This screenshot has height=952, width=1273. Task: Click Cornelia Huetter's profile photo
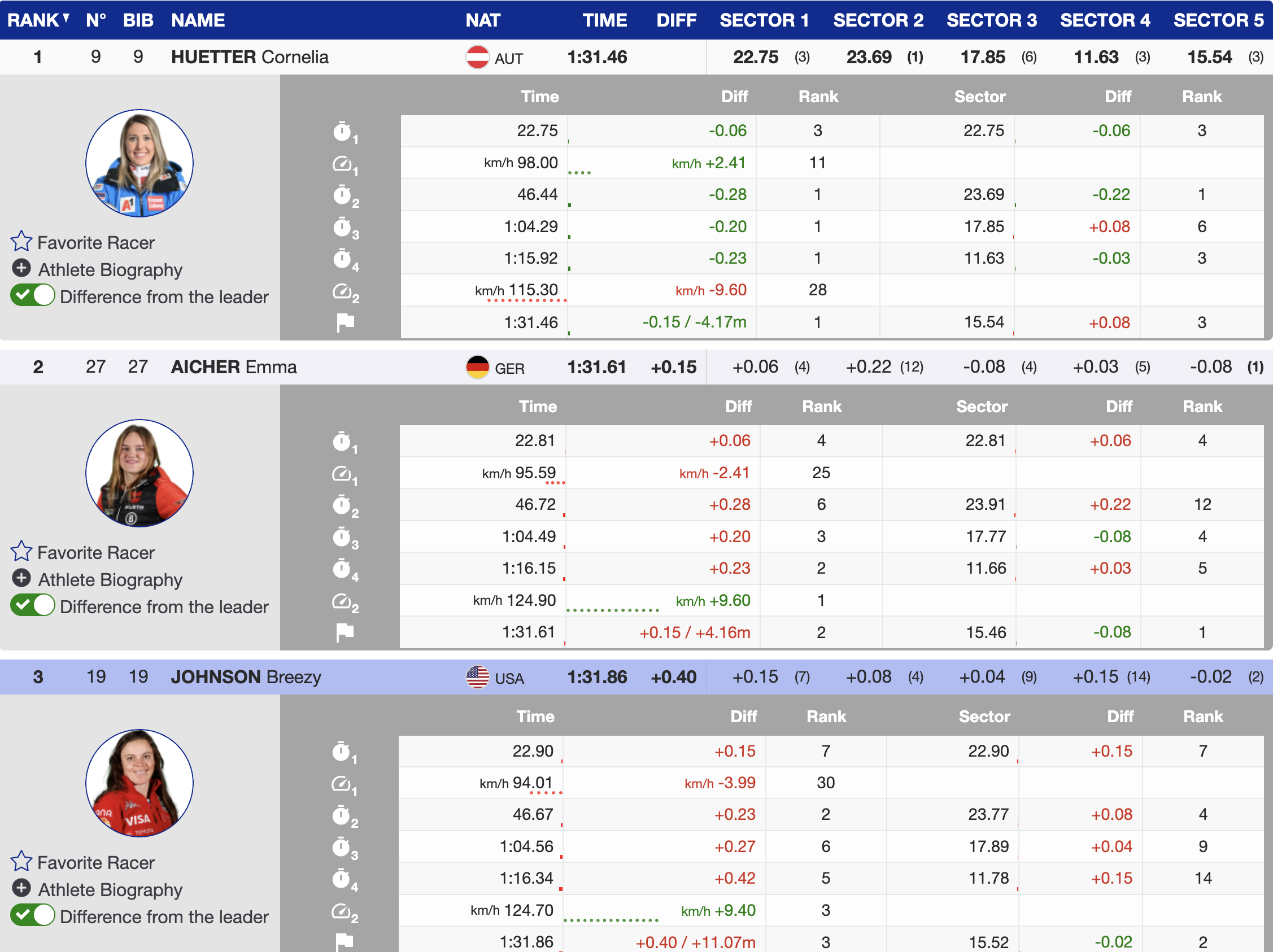point(139,163)
